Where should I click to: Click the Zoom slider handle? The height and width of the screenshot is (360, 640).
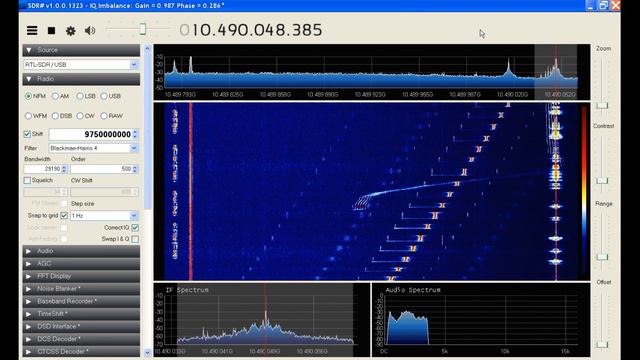tap(602, 106)
